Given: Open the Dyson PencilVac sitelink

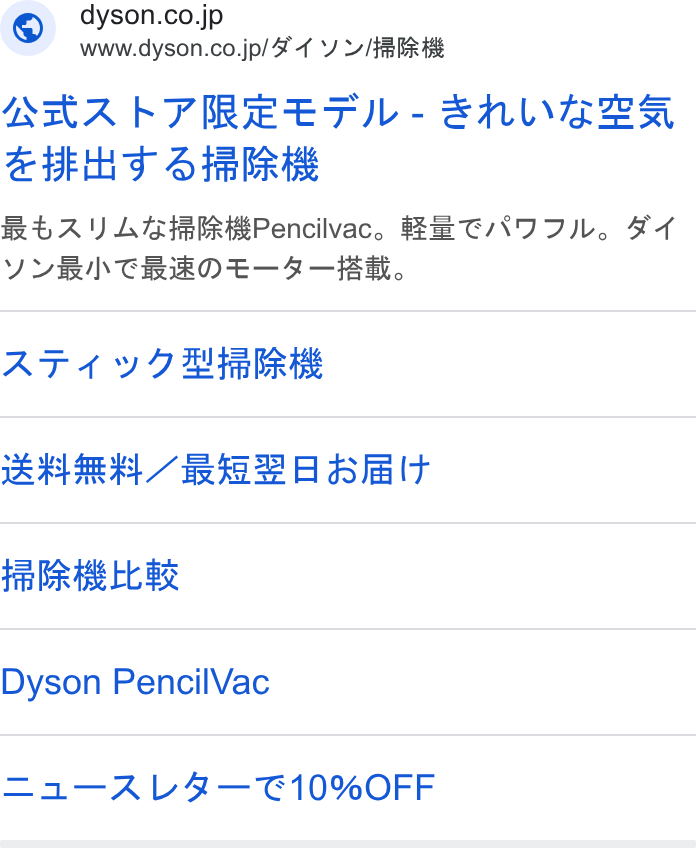Looking at the screenshot, I should 135,681.
